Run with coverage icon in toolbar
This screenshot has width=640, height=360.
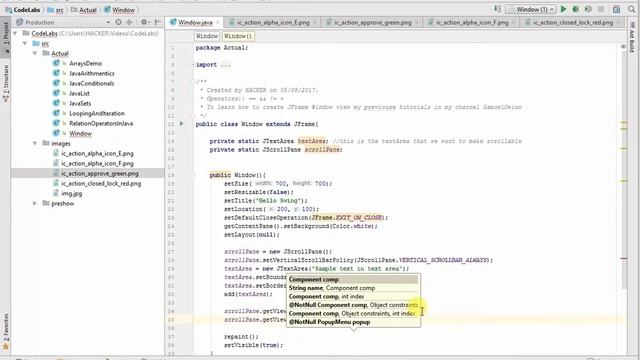[588, 9]
